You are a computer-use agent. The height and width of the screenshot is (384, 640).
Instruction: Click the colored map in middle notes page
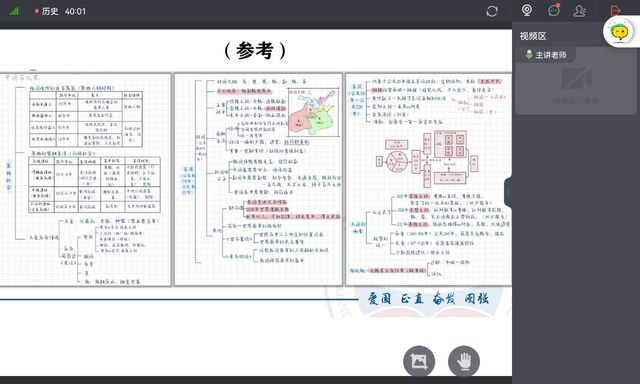(313, 112)
